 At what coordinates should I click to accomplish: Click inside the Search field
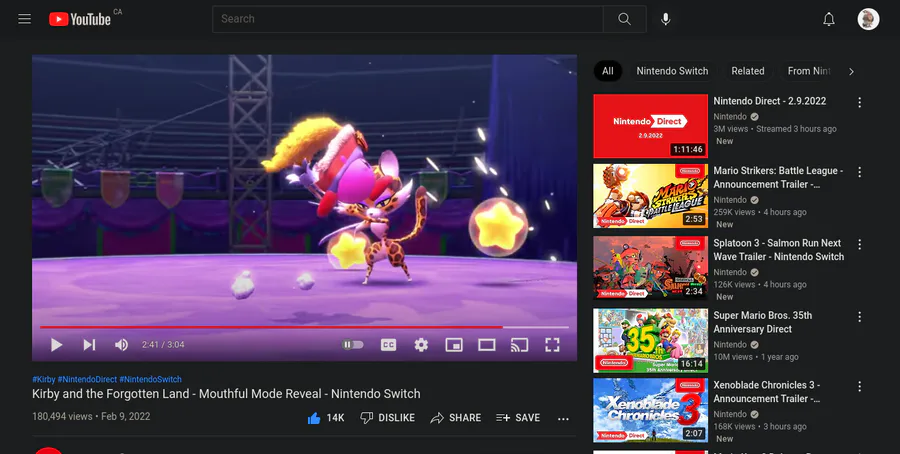(x=408, y=19)
